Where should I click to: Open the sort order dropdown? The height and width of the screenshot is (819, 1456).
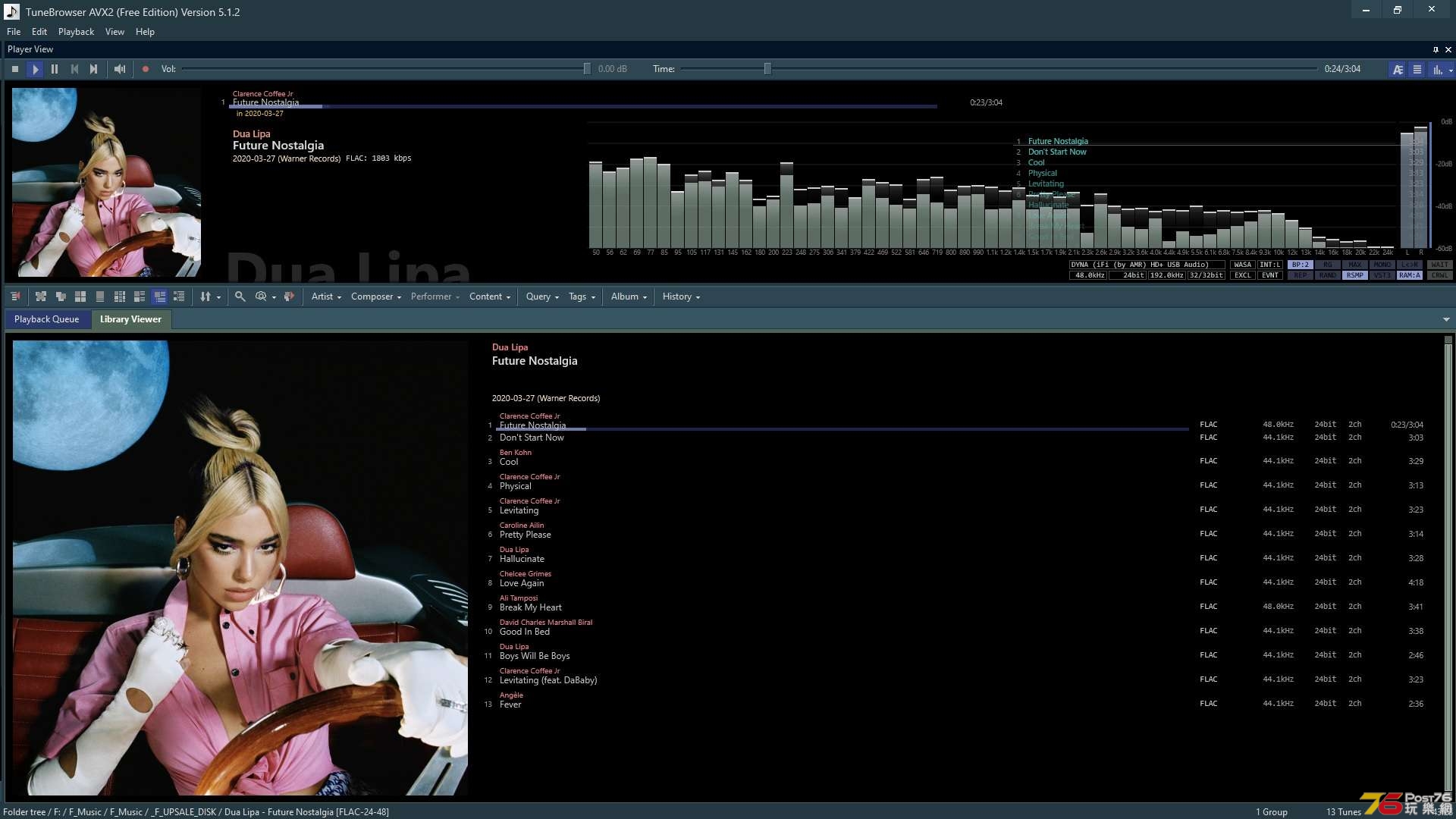point(210,297)
